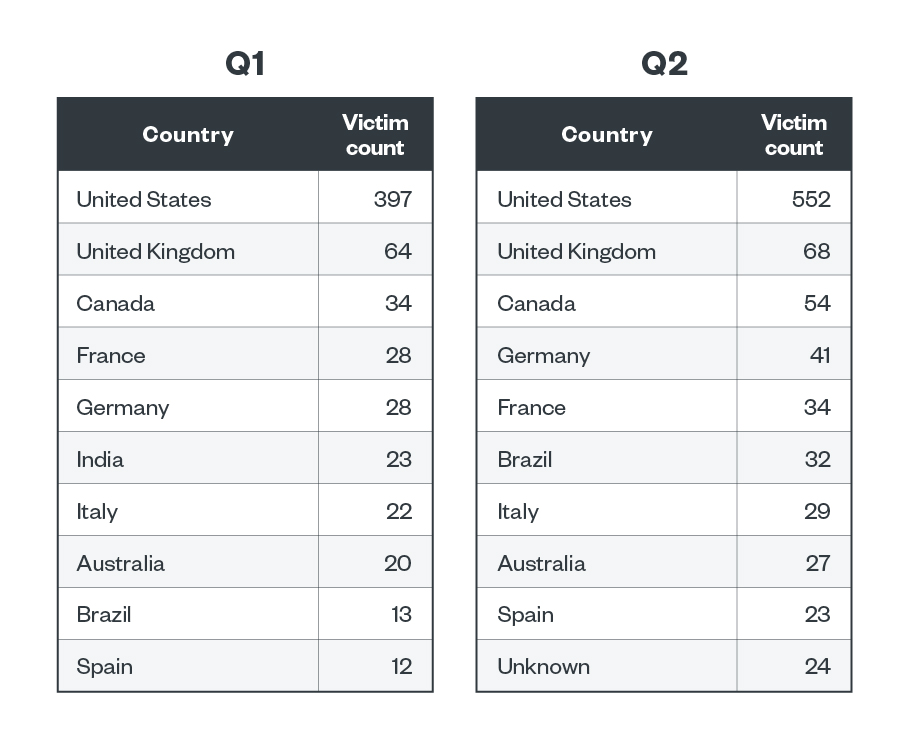Click the 552 victim count cell
901x746 pixels.
tap(811, 199)
